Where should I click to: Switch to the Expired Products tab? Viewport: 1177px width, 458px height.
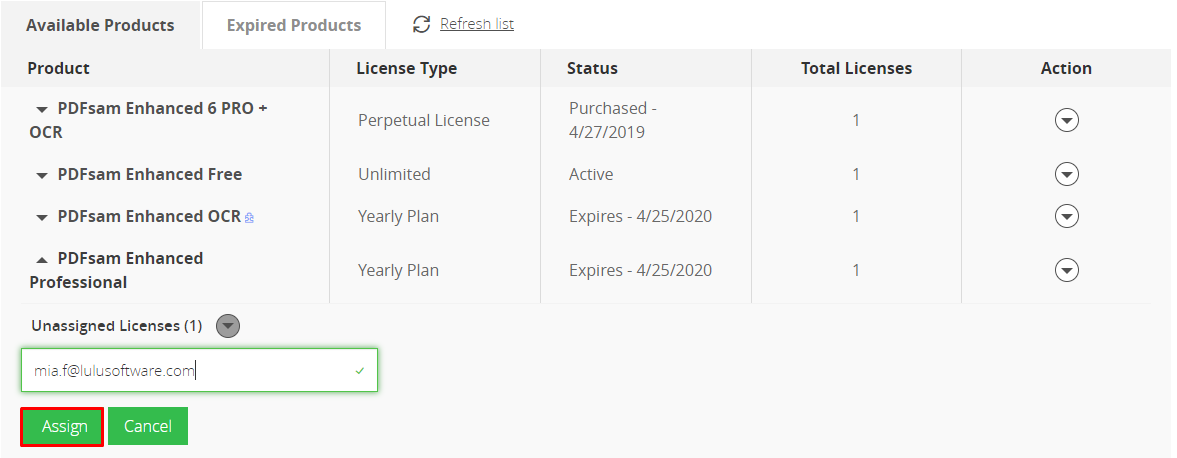pos(293,25)
